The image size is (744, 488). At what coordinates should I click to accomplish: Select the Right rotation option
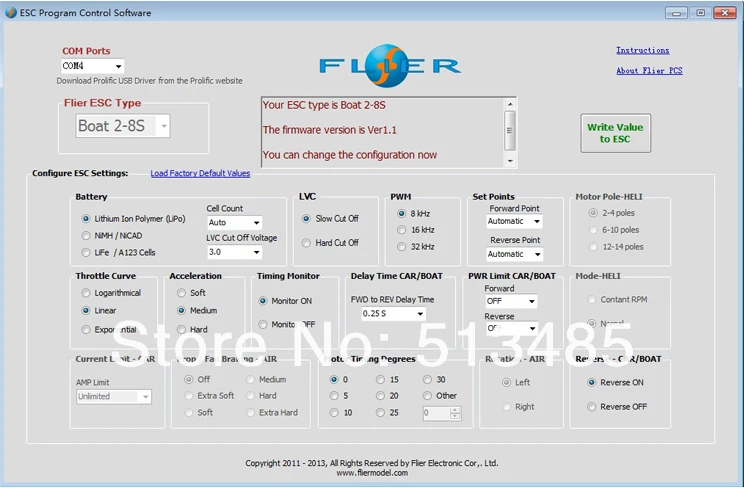tap(518, 407)
